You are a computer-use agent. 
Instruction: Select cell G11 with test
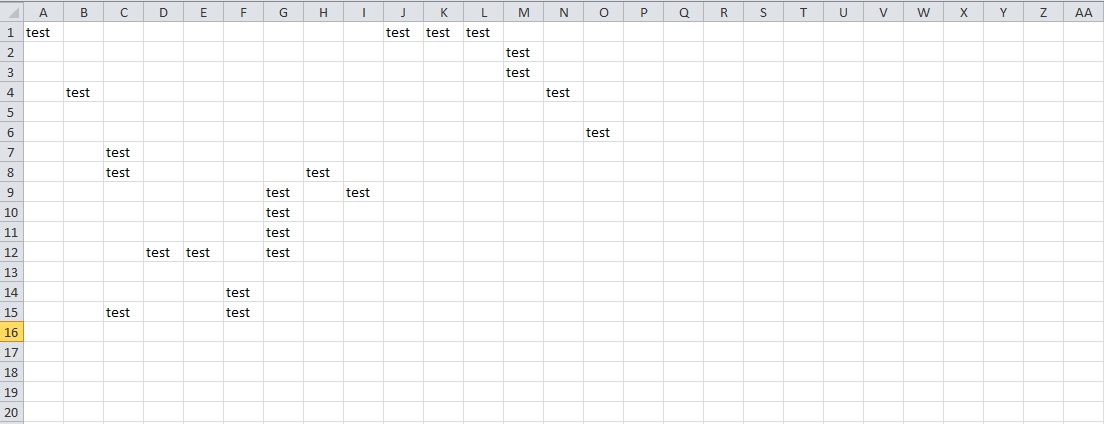[283, 232]
